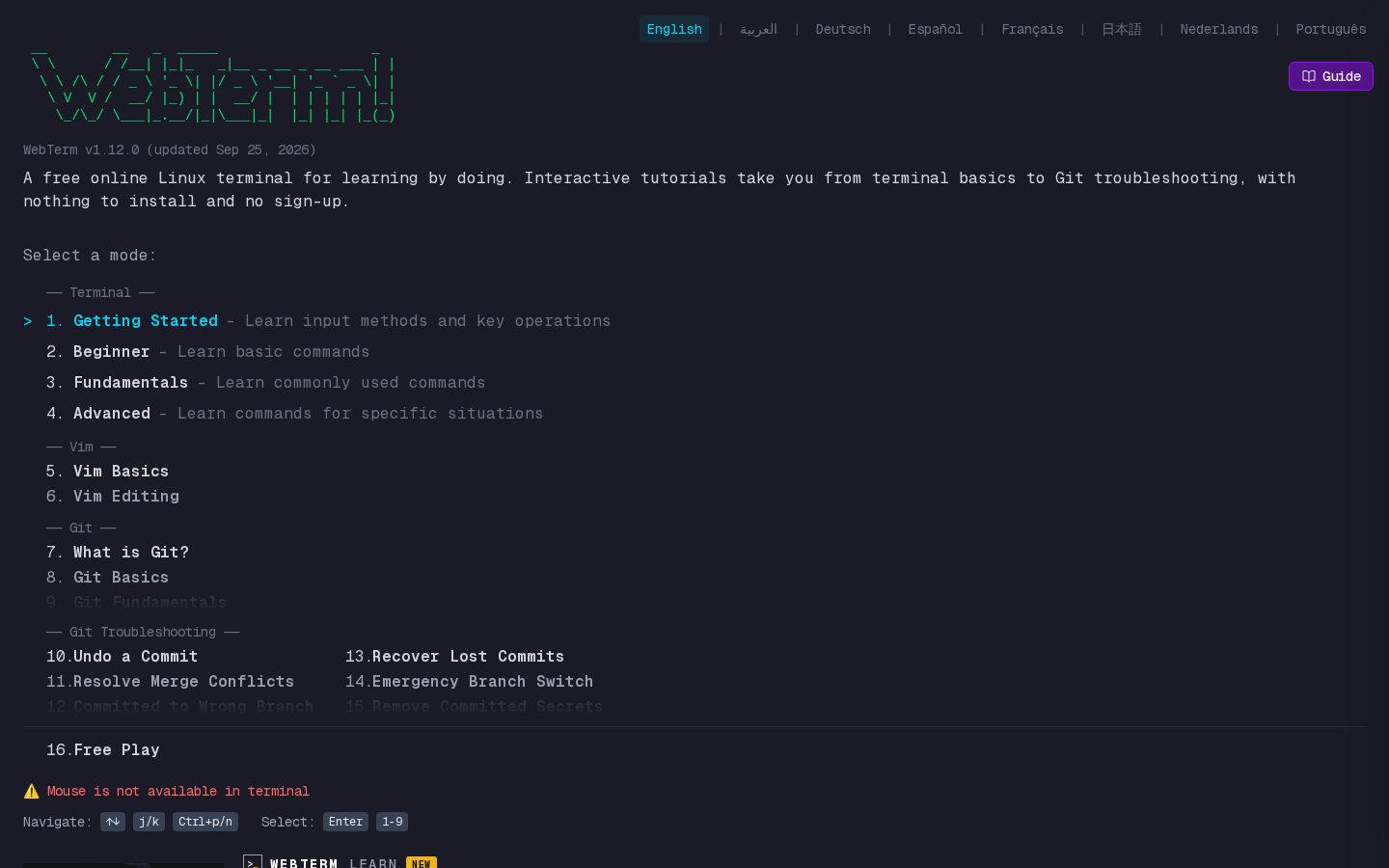This screenshot has width=1389, height=868.
Task: Select mode 1 Getting Started
Action: point(328,320)
